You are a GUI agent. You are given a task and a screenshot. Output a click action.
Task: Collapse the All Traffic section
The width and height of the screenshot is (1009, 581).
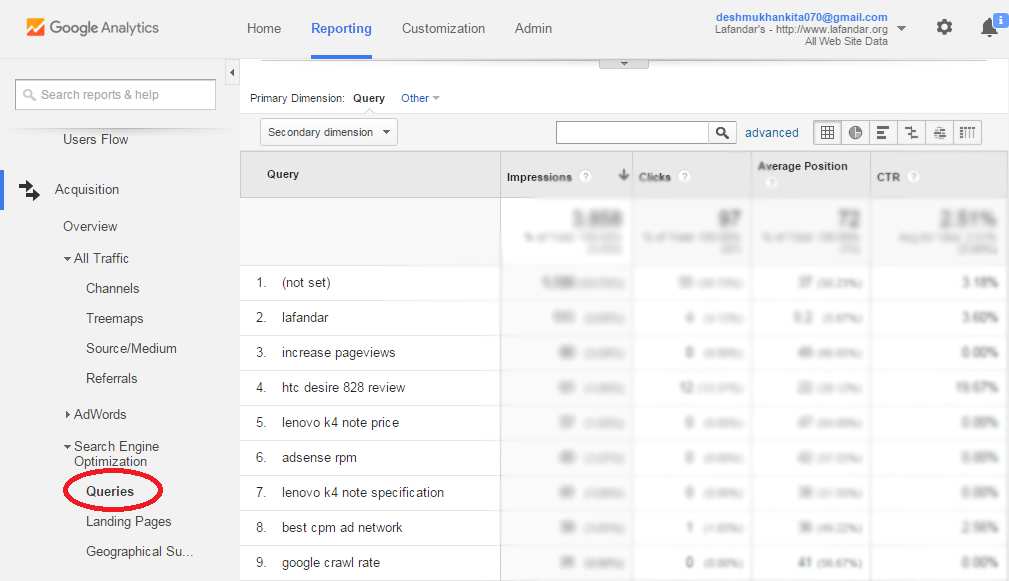click(67, 259)
